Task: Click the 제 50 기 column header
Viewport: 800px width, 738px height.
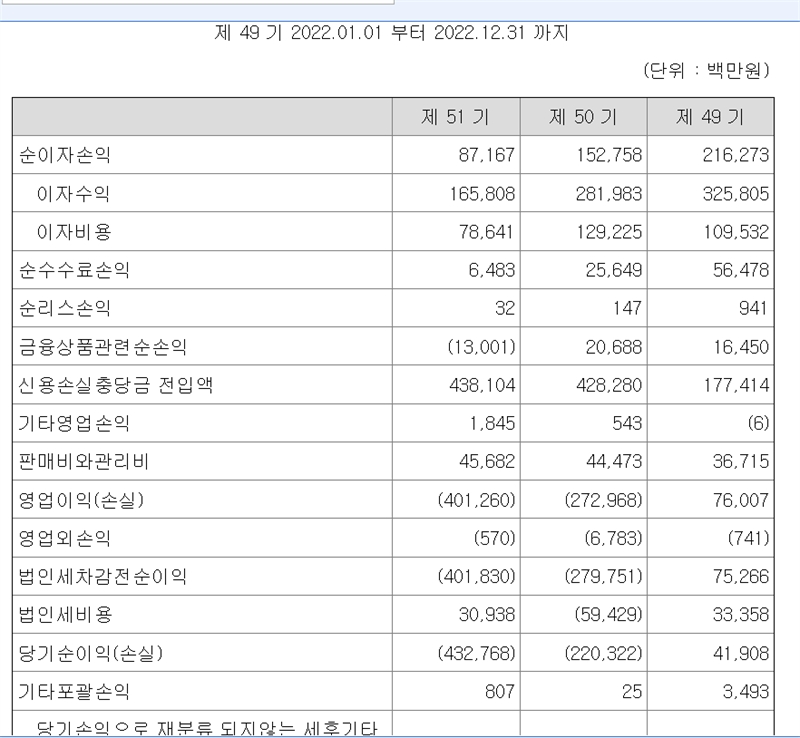Action: [x=583, y=117]
